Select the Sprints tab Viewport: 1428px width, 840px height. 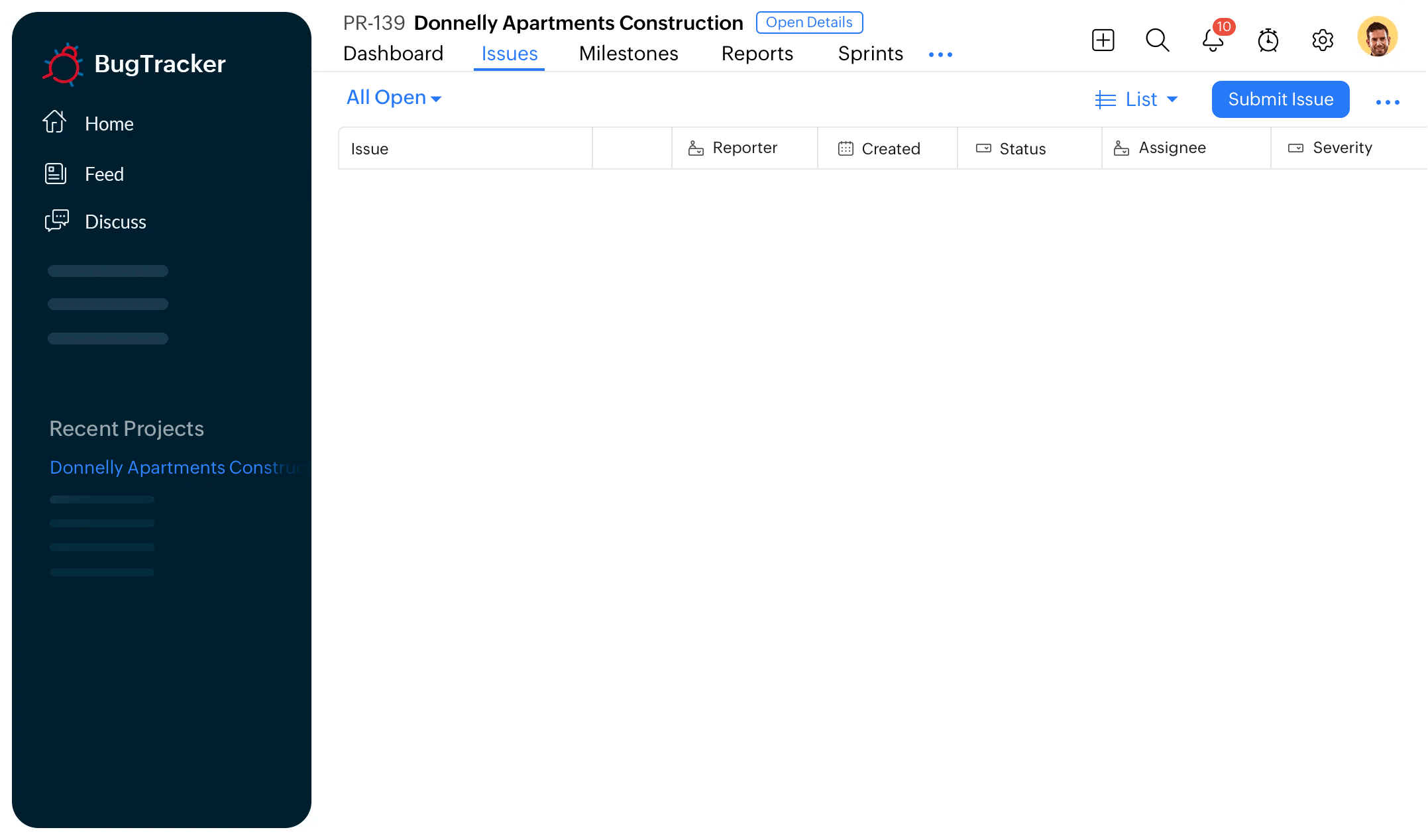pyautogui.click(x=870, y=54)
